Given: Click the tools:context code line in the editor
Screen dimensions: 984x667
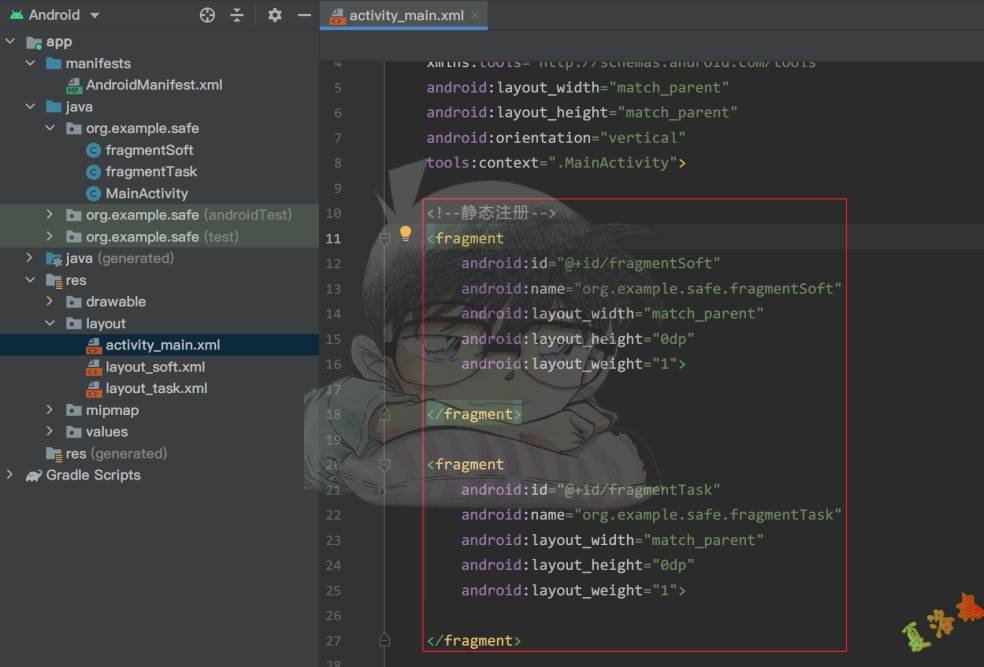Looking at the screenshot, I should click(x=555, y=162).
